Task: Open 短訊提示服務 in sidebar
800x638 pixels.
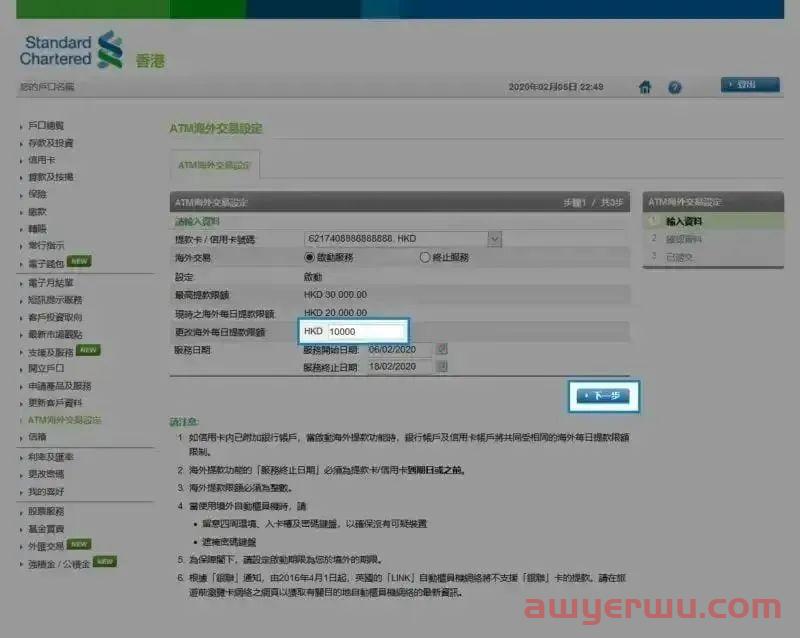Action: [55, 300]
